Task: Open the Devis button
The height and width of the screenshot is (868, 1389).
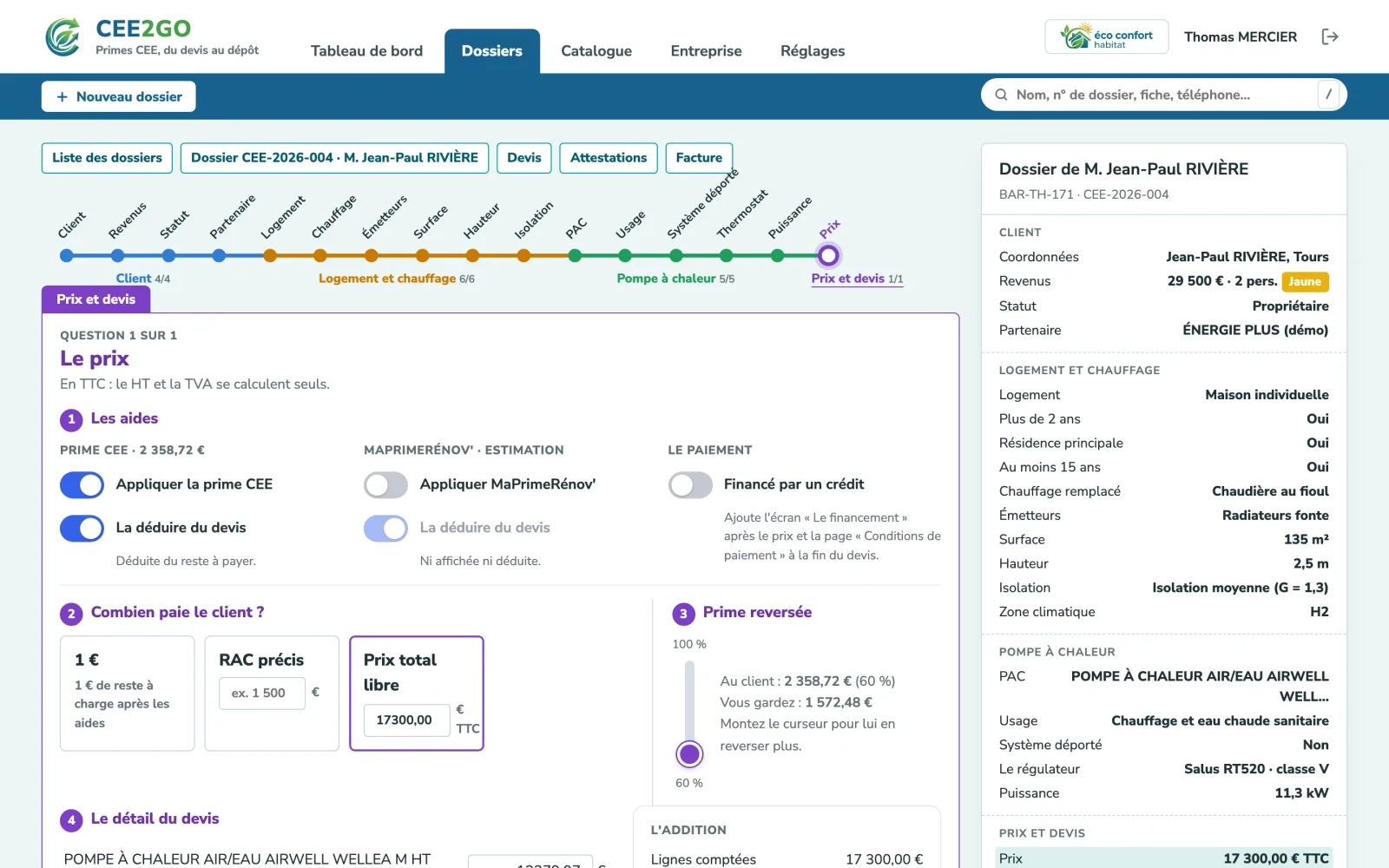Action: coord(524,158)
